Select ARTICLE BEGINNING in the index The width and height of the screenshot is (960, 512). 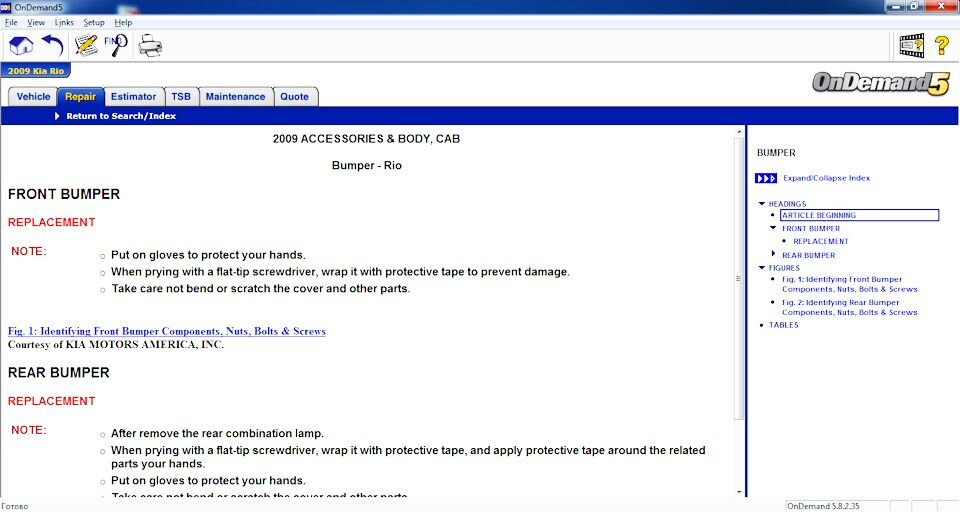coord(859,216)
